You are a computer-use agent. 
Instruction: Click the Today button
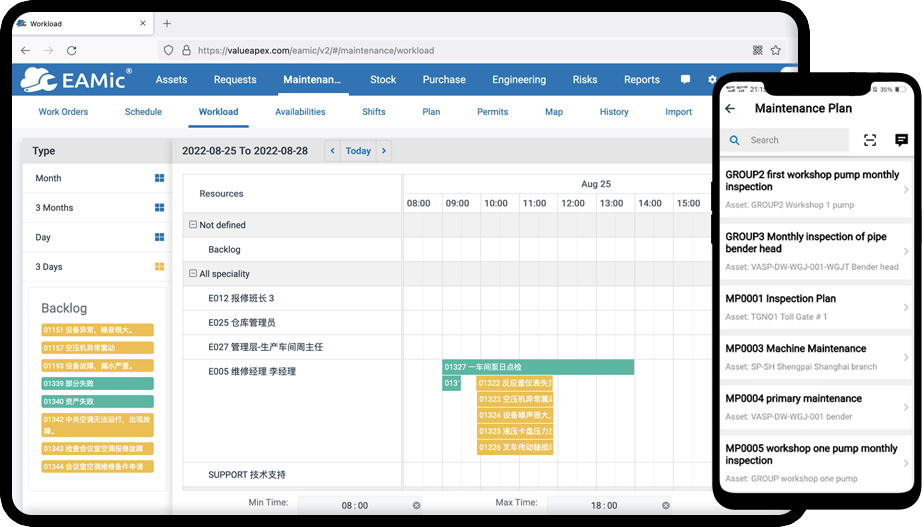(x=358, y=151)
